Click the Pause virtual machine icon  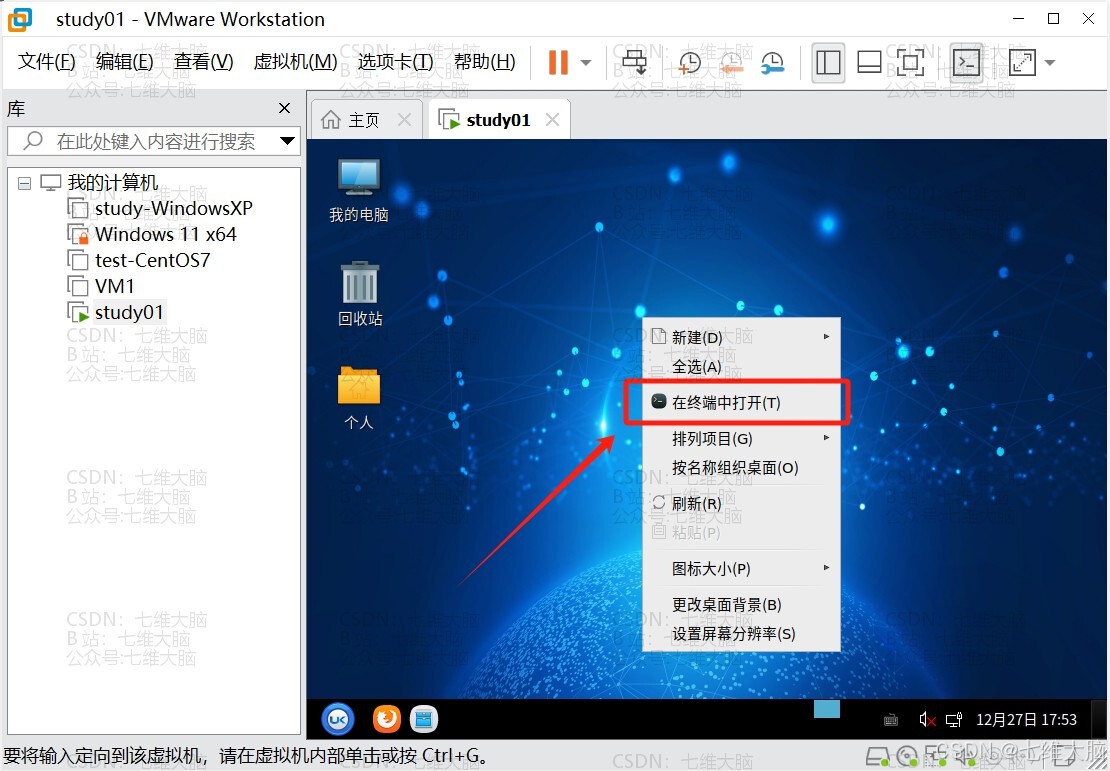pyautogui.click(x=558, y=62)
